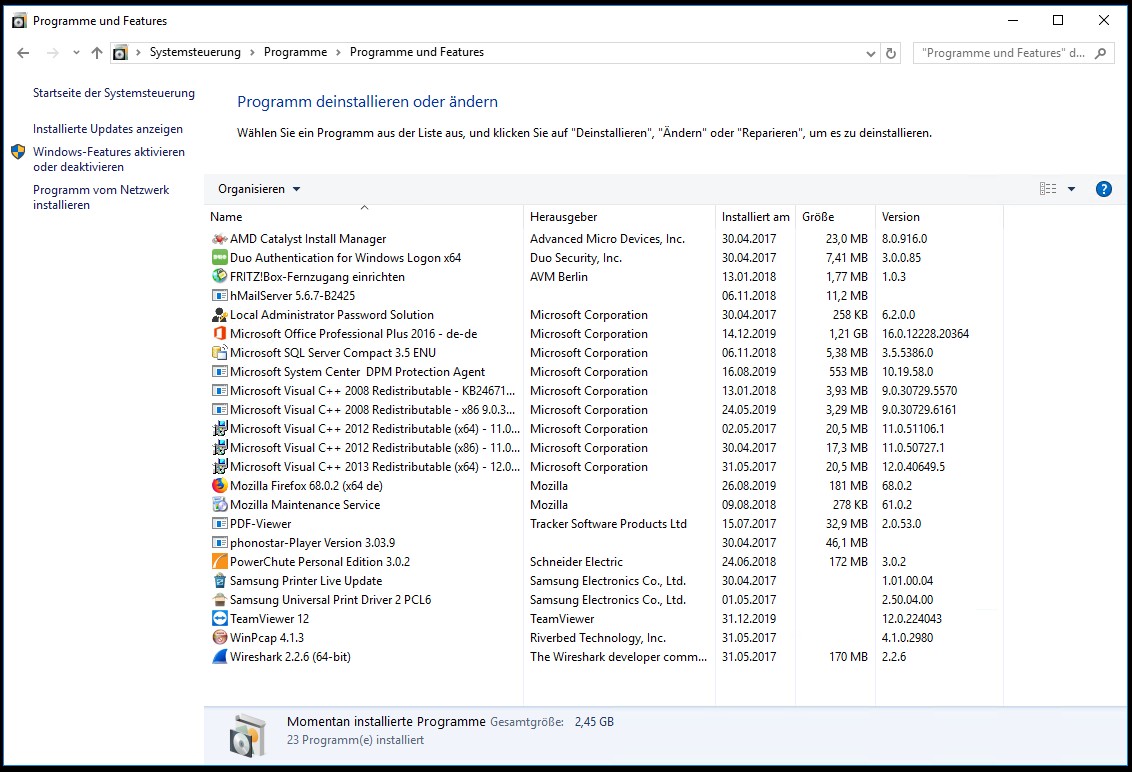Click Advanced Micro Devices, Inc. publisher cell
Viewport: 1132px width, 772px height.
(607, 239)
